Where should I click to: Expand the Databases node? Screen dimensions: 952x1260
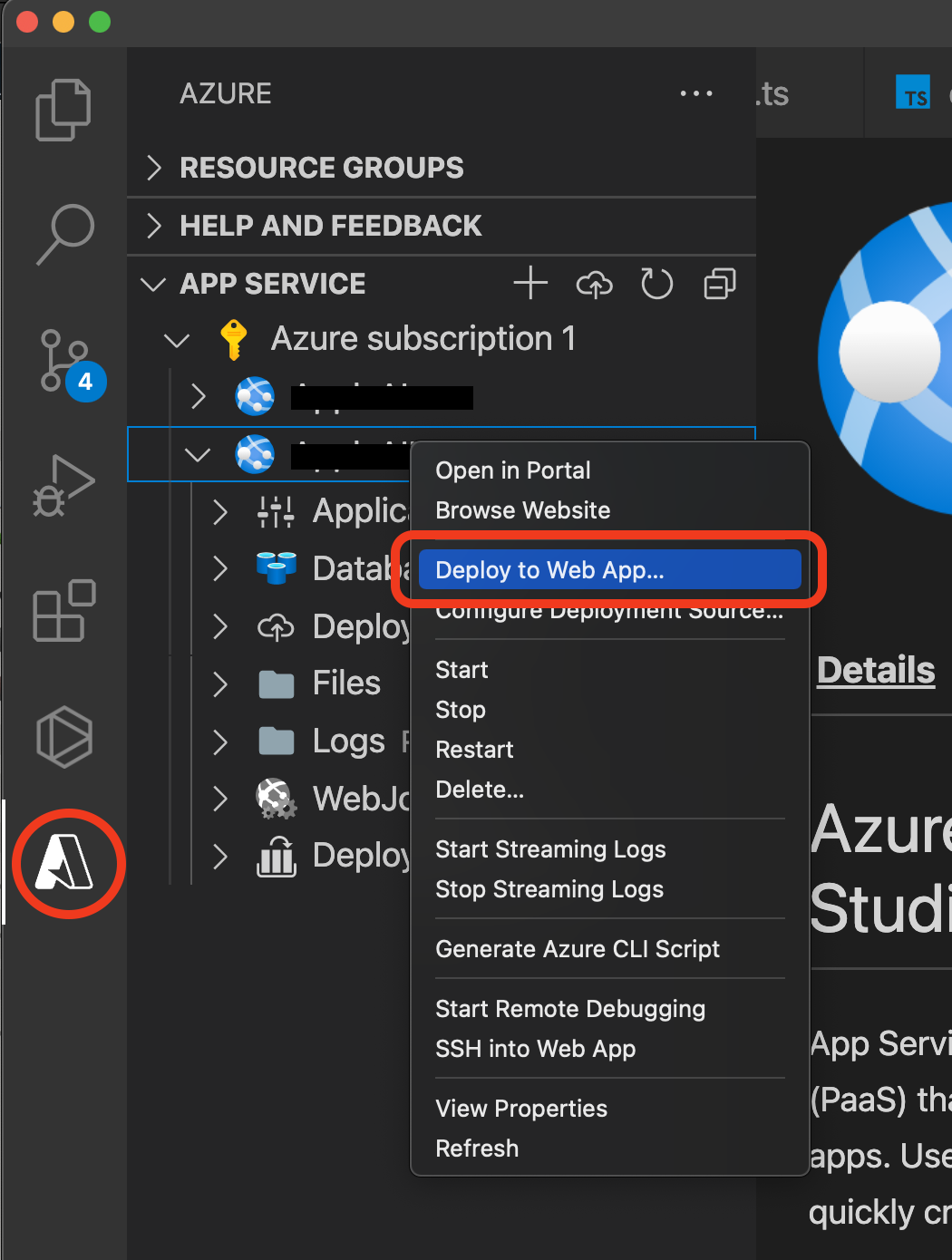[219, 568]
